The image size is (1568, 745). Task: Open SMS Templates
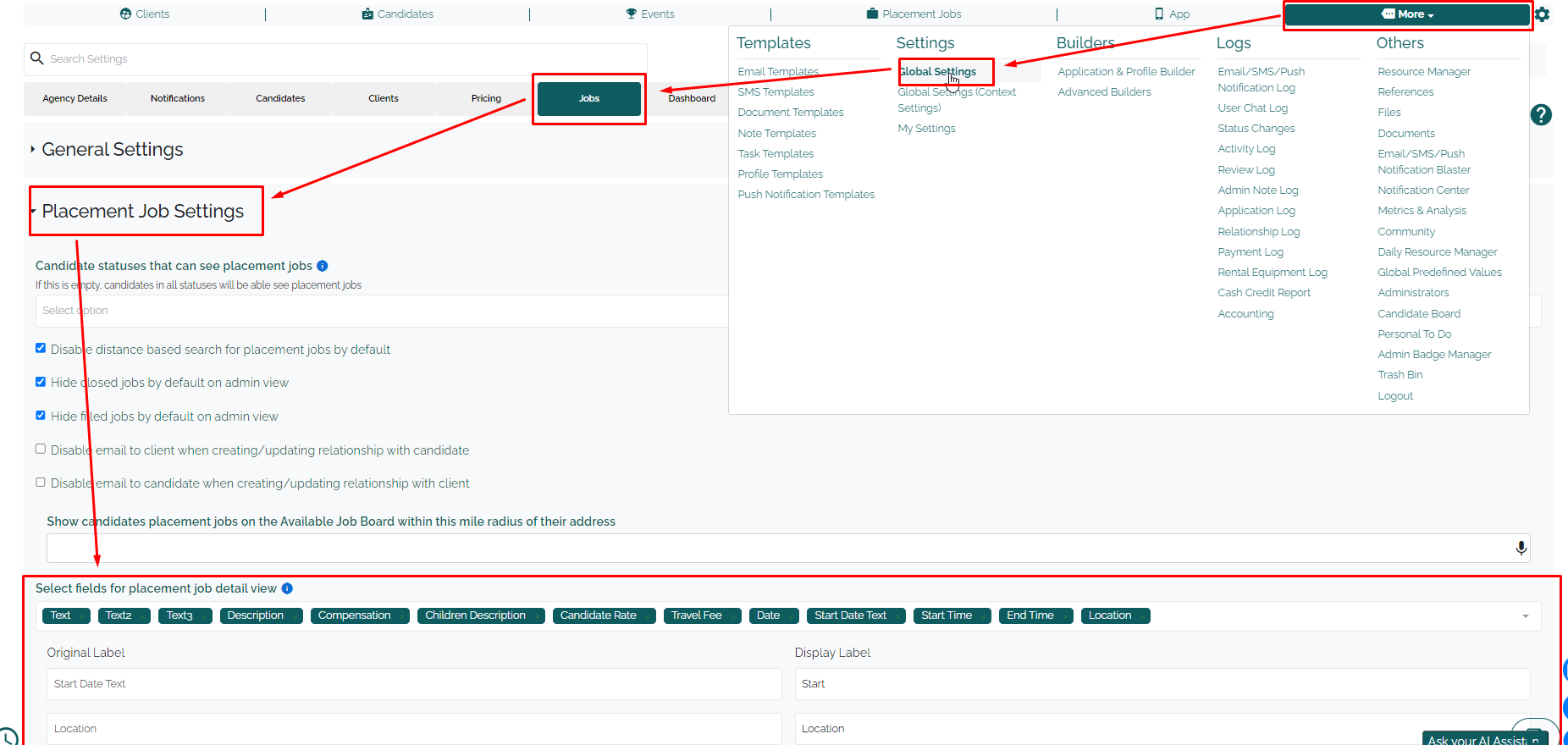pos(776,92)
